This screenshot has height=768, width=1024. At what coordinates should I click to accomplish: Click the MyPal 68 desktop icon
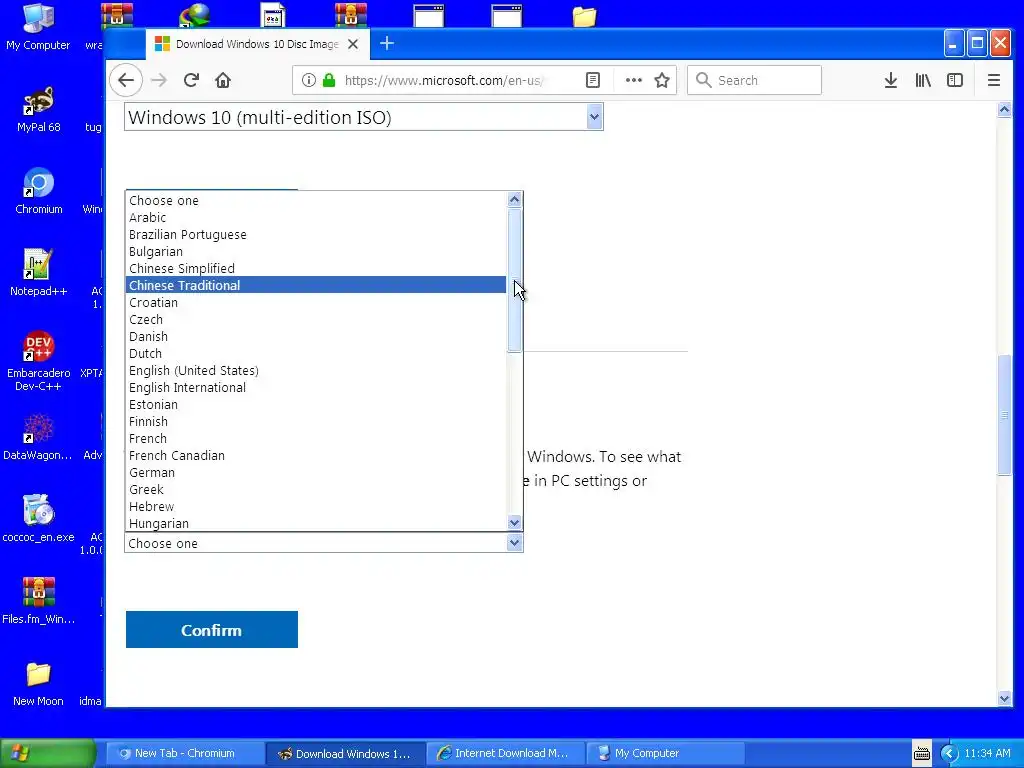click(x=38, y=110)
